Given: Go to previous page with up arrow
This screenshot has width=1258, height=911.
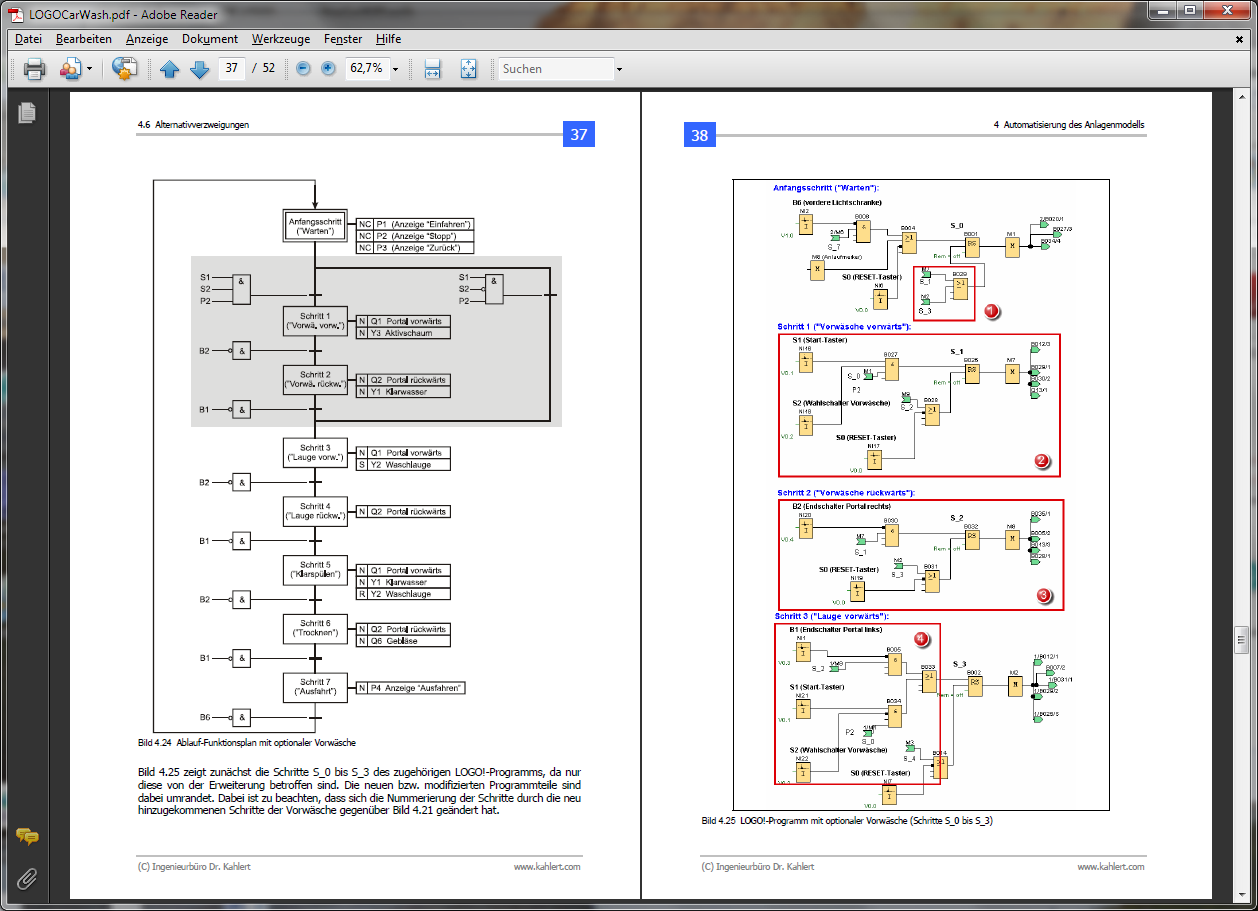Looking at the screenshot, I should pyautogui.click(x=169, y=69).
